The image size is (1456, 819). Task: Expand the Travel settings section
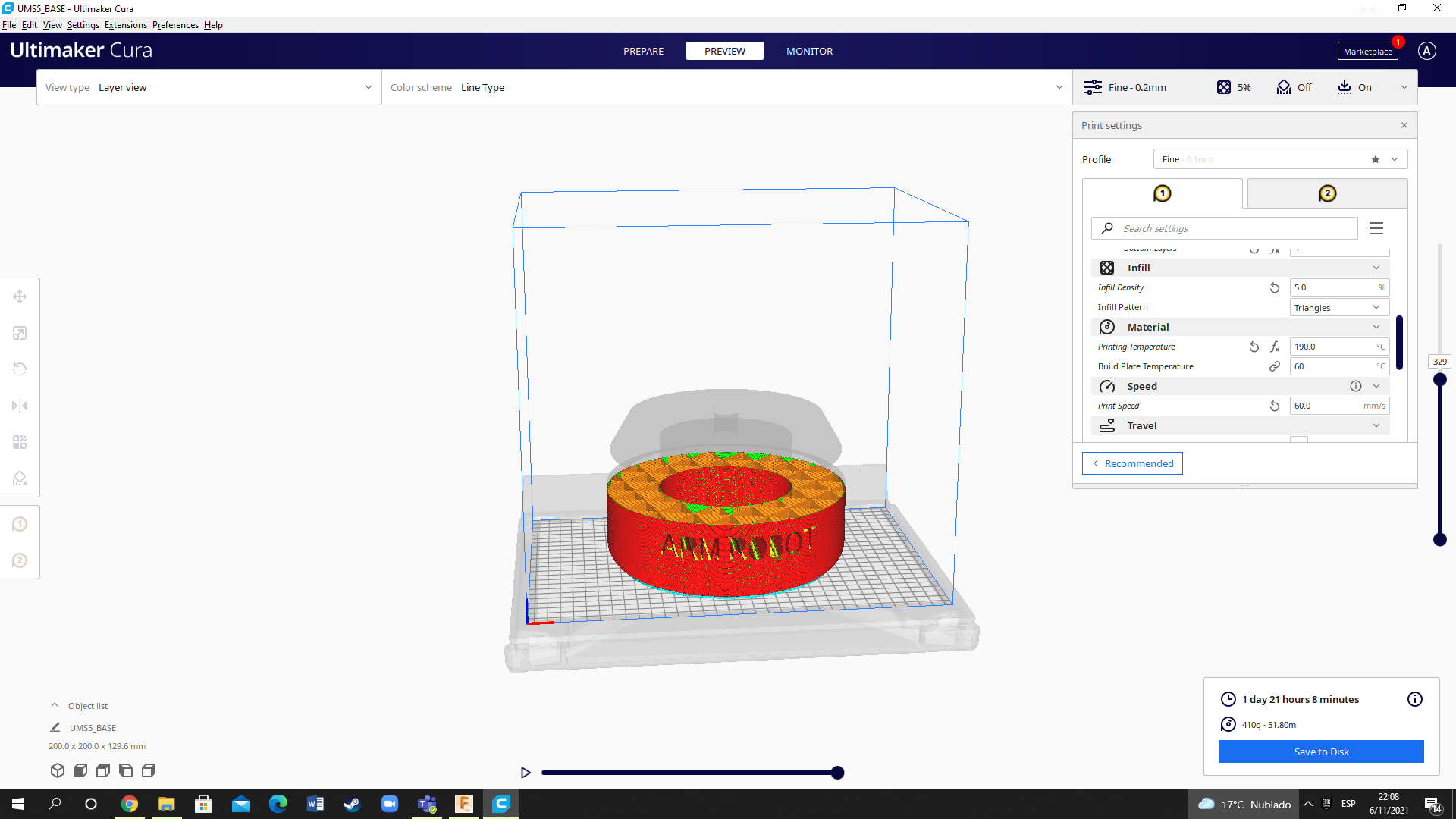click(1376, 425)
